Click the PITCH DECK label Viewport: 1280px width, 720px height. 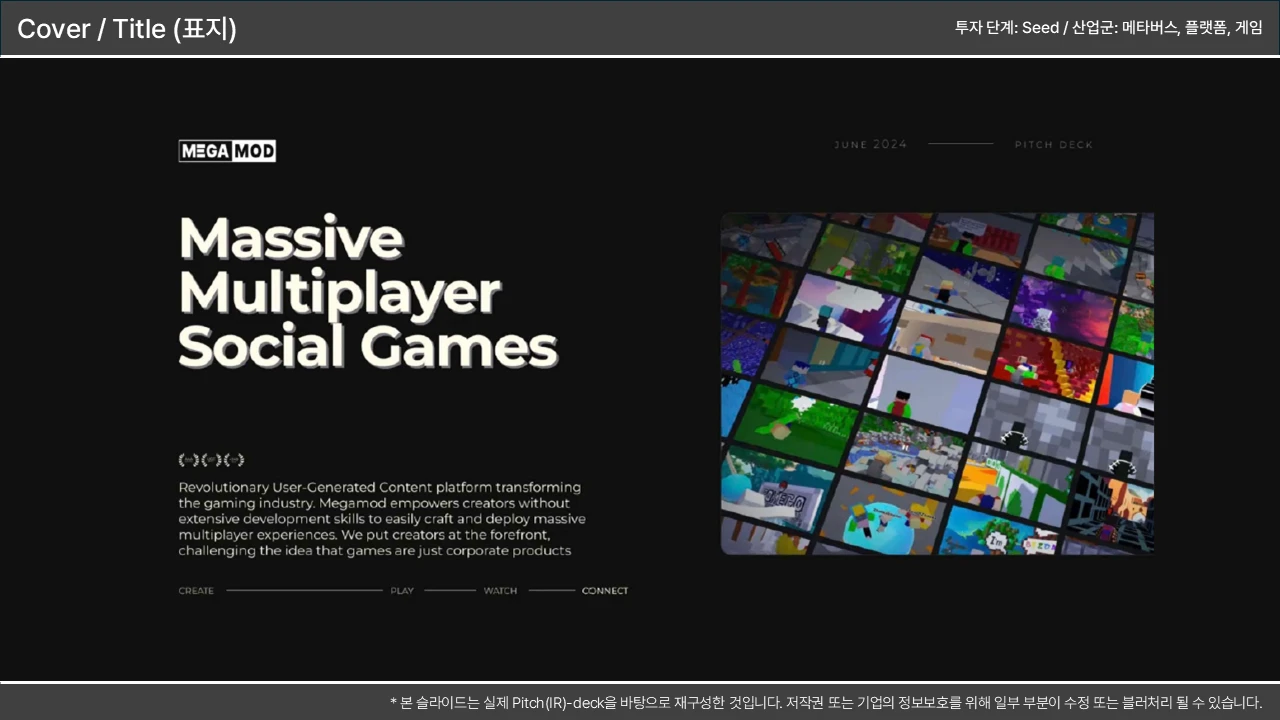pos(1054,145)
